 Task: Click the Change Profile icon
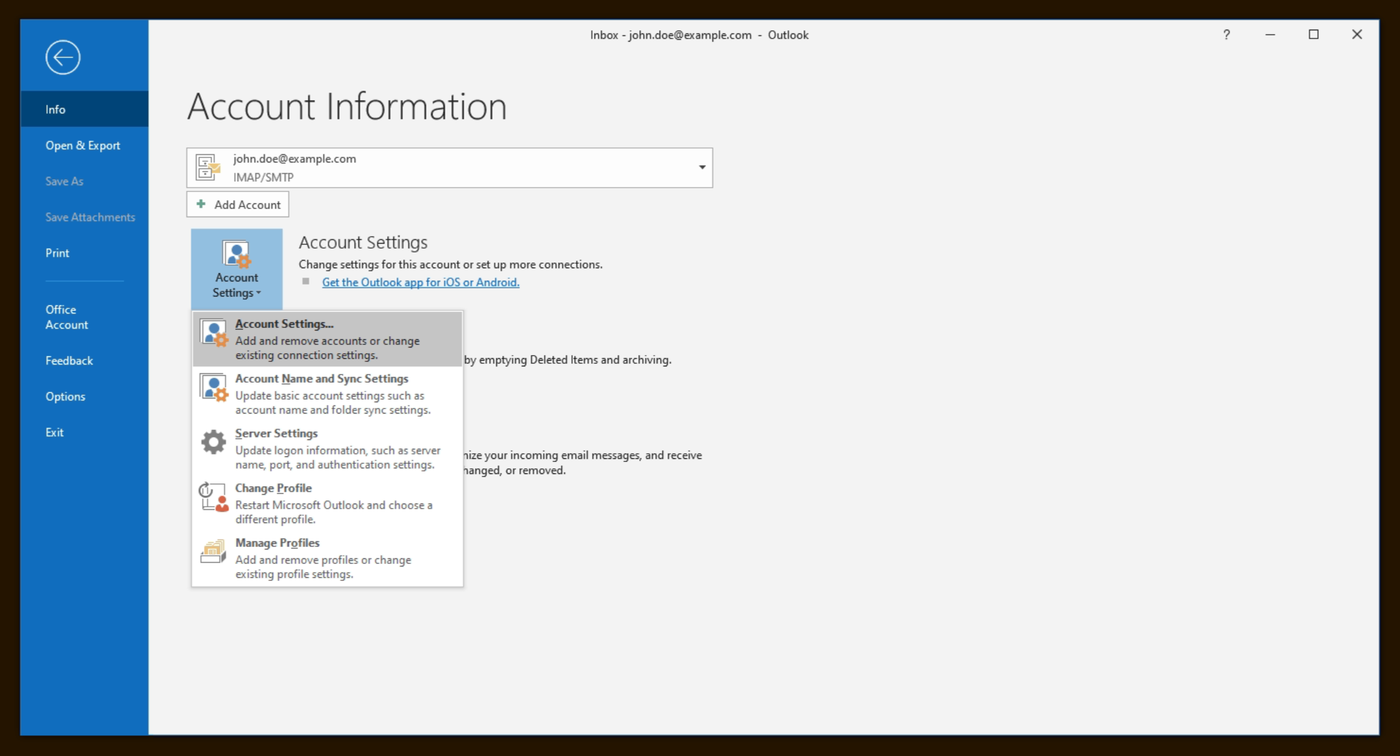(214, 497)
